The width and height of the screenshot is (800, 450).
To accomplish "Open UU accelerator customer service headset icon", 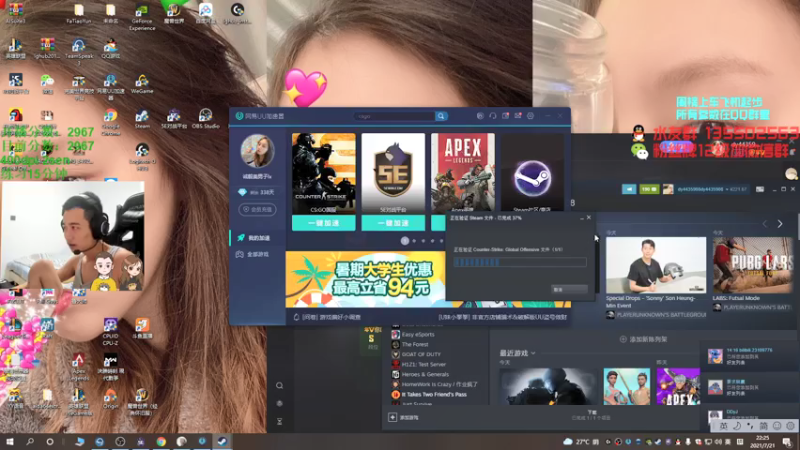I will pyautogui.click(x=492, y=116).
